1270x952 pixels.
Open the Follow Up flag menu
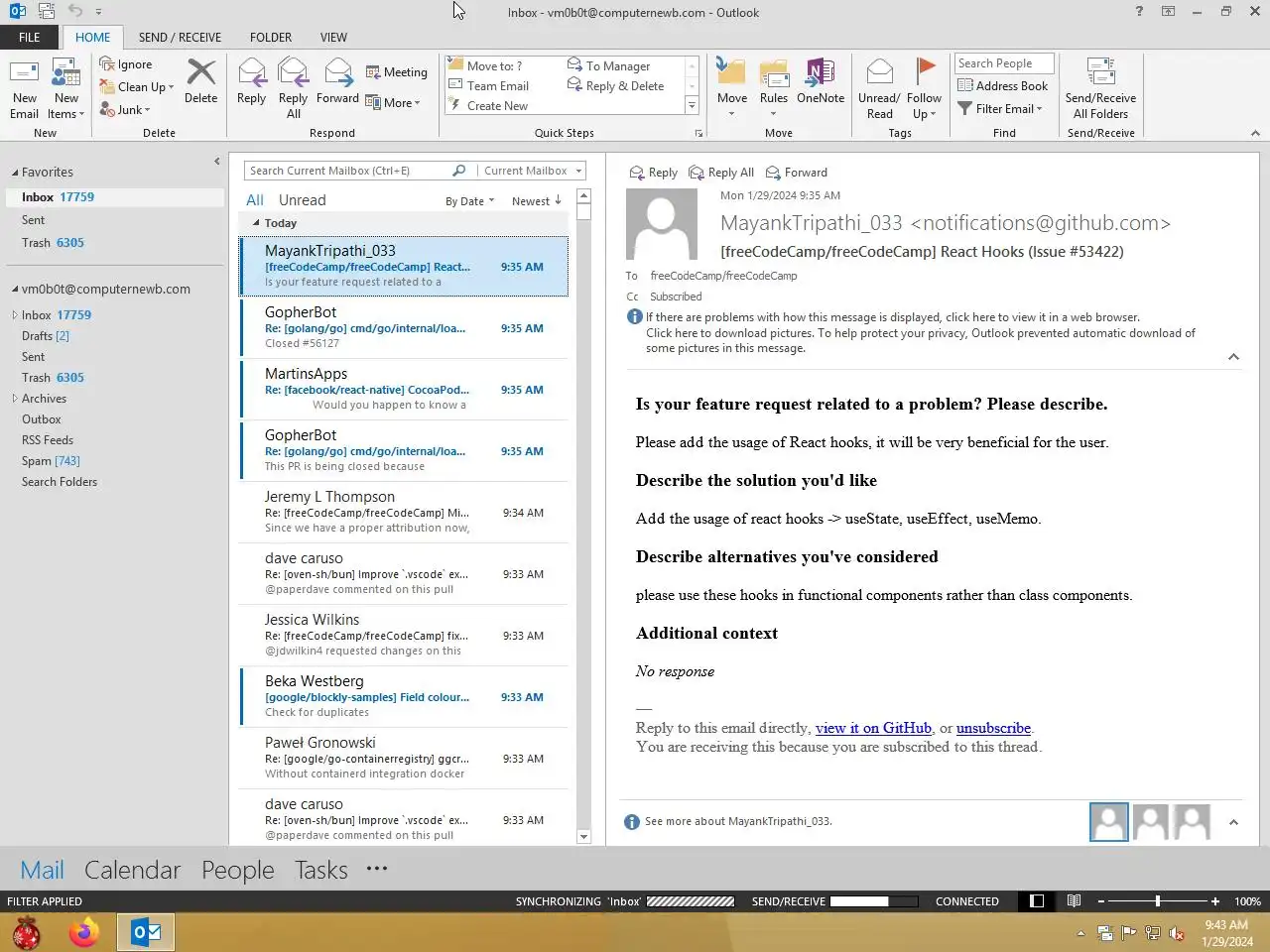tap(924, 88)
